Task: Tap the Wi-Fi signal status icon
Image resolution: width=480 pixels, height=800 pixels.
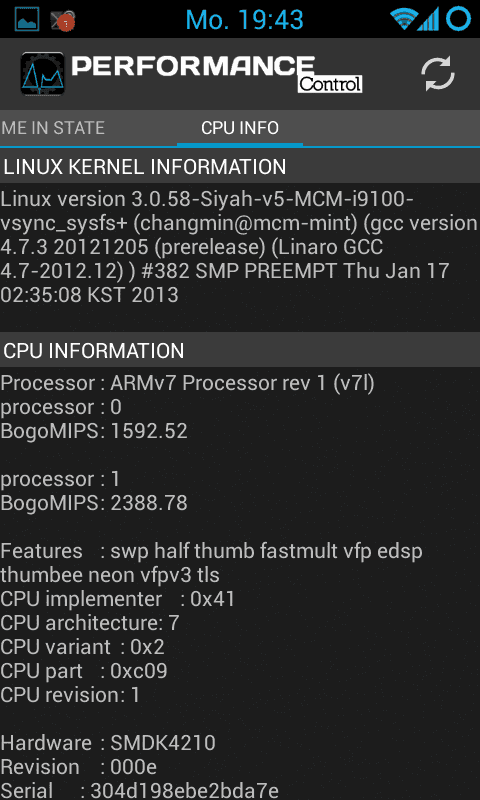Action: pyautogui.click(x=403, y=20)
